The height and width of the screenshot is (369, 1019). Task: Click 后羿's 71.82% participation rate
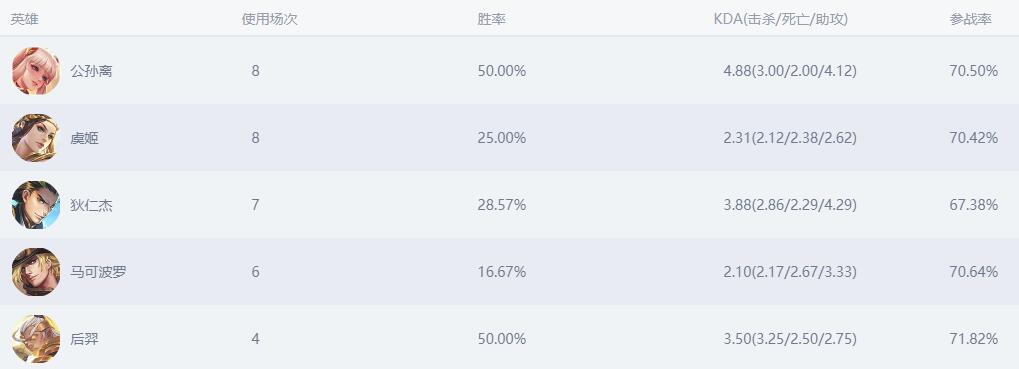(x=974, y=338)
